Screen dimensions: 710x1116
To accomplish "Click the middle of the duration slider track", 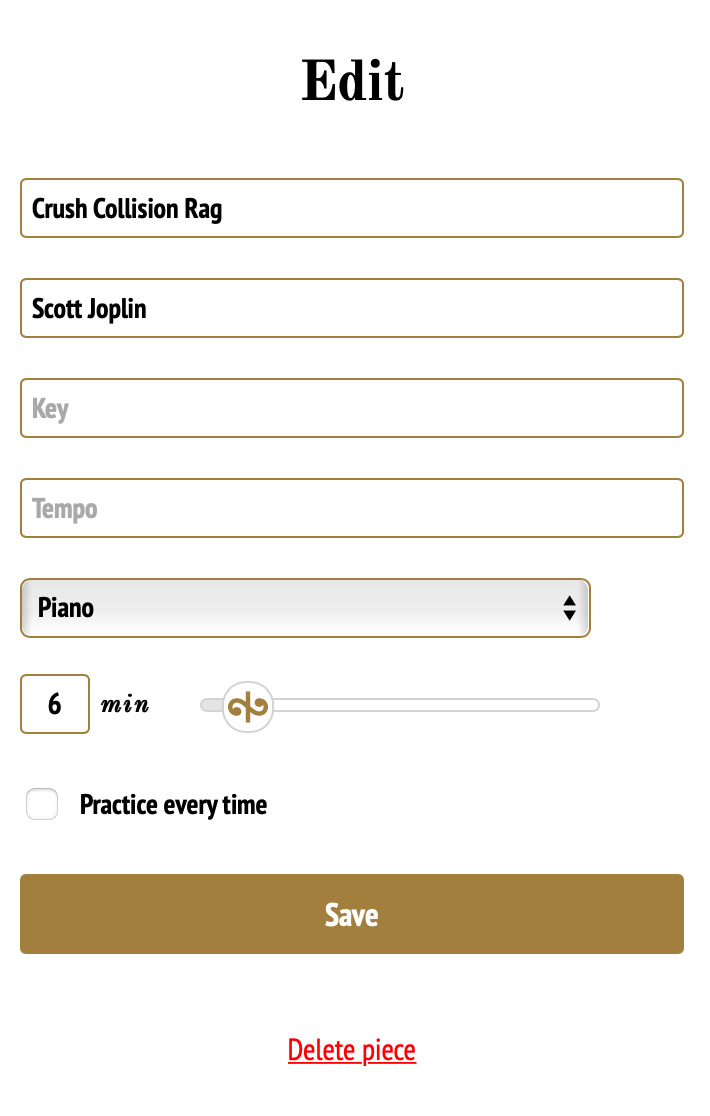I will pyautogui.click(x=400, y=706).
